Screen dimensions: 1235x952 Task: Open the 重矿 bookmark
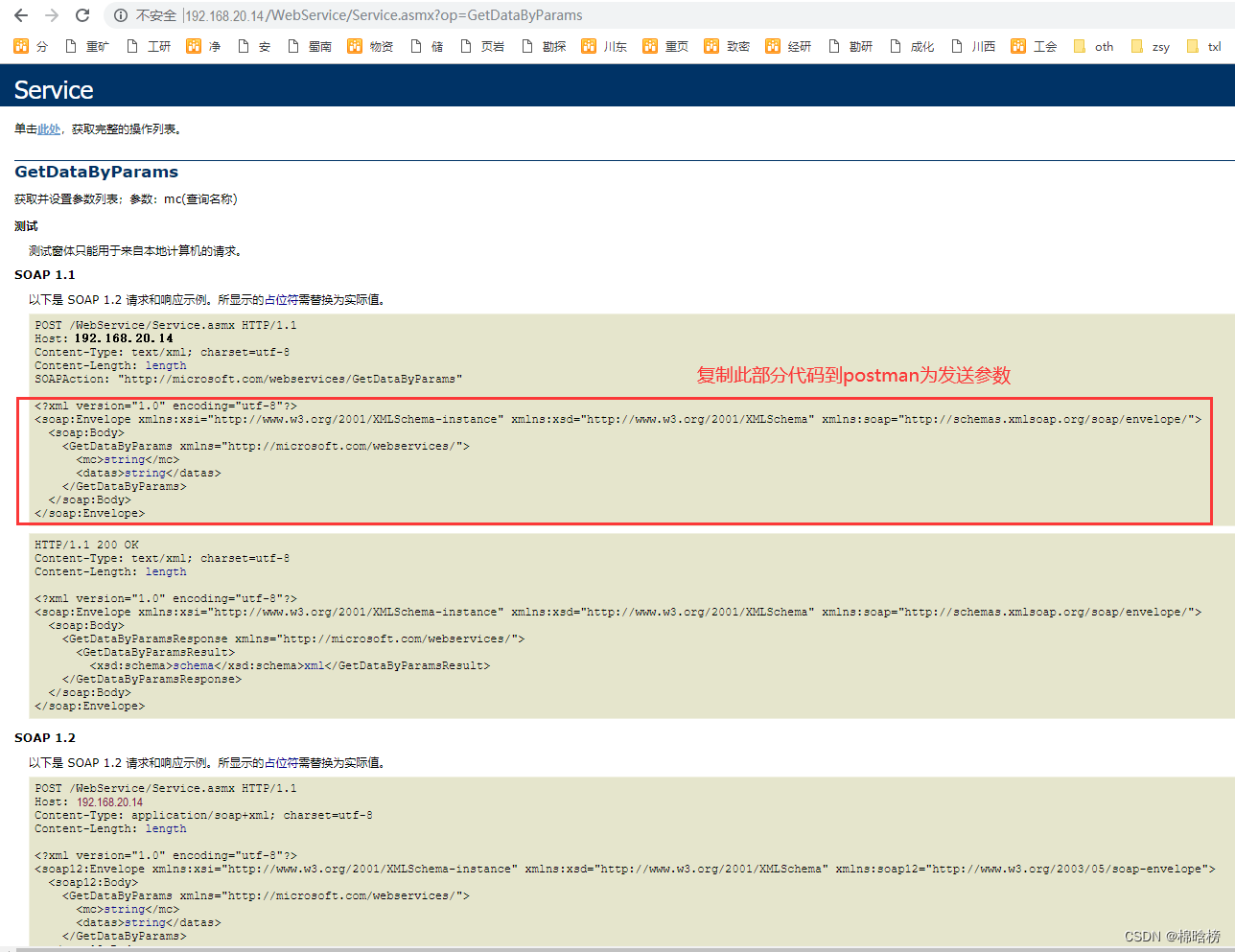[97, 45]
